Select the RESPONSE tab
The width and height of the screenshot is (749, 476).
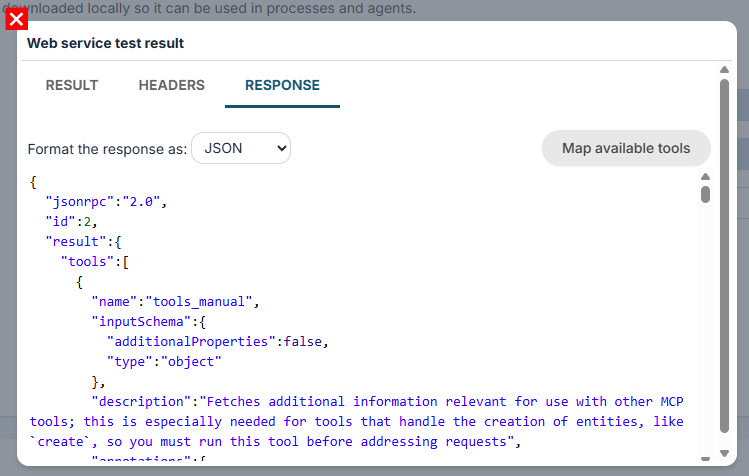pyautogui.click(x=282, y=85)
